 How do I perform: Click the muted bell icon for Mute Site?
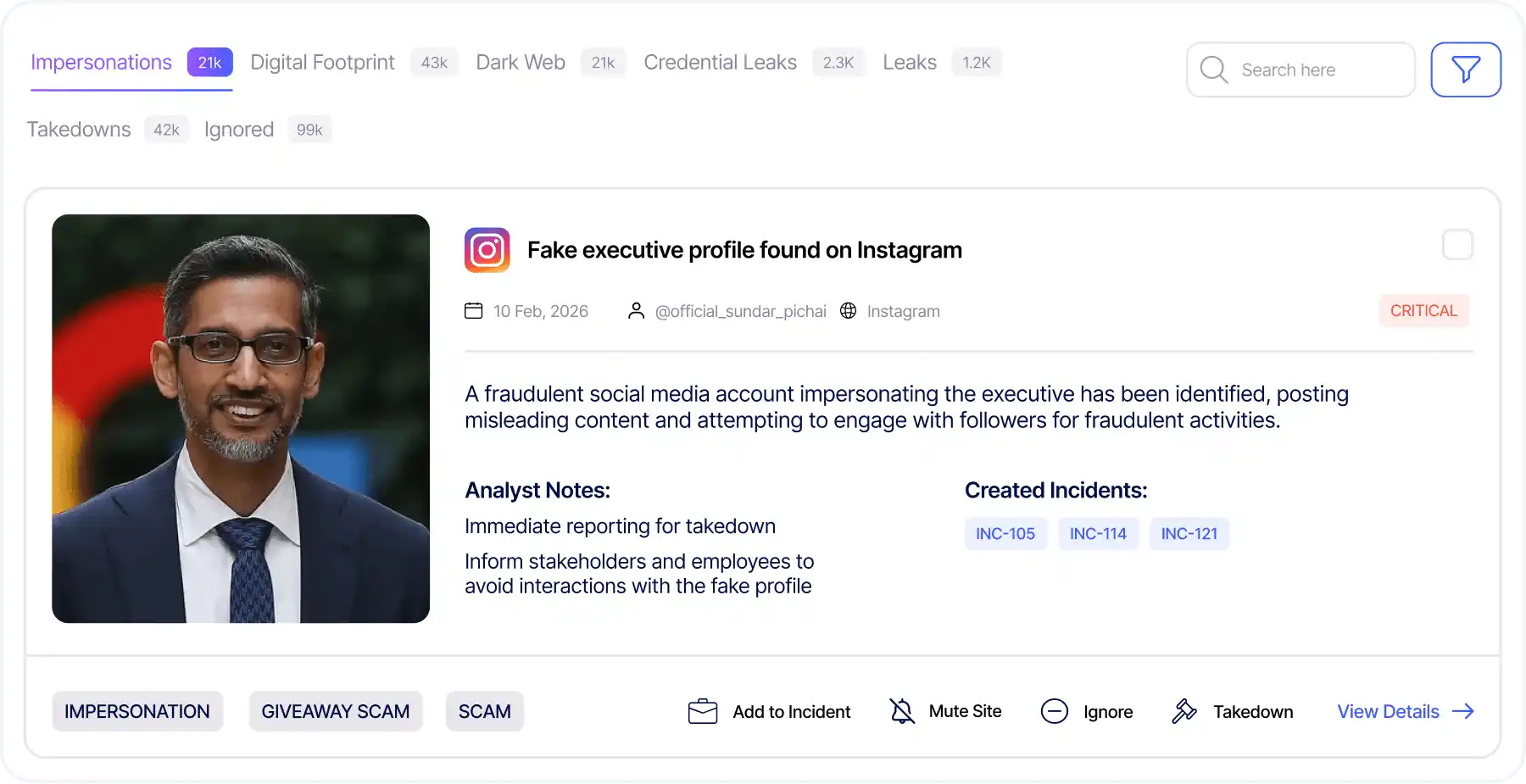coord(901,711)
